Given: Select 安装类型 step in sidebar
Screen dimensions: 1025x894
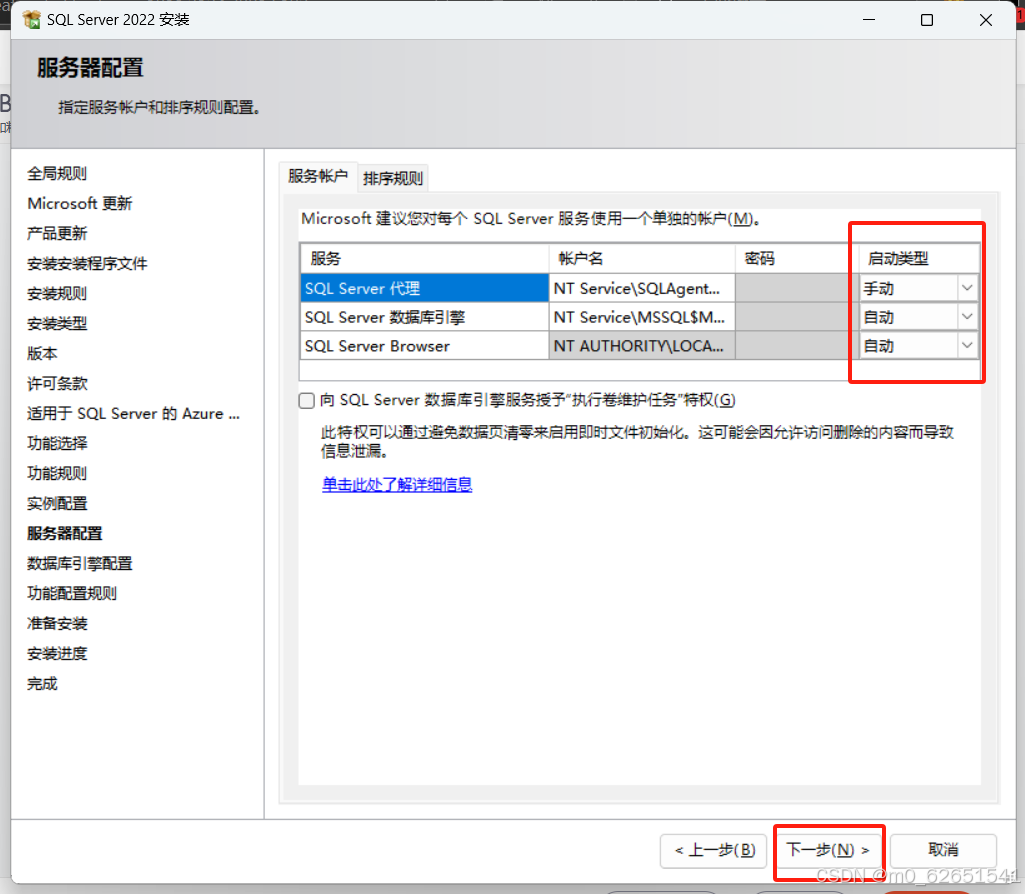Looking at the screenshot, I should point(57,323).
